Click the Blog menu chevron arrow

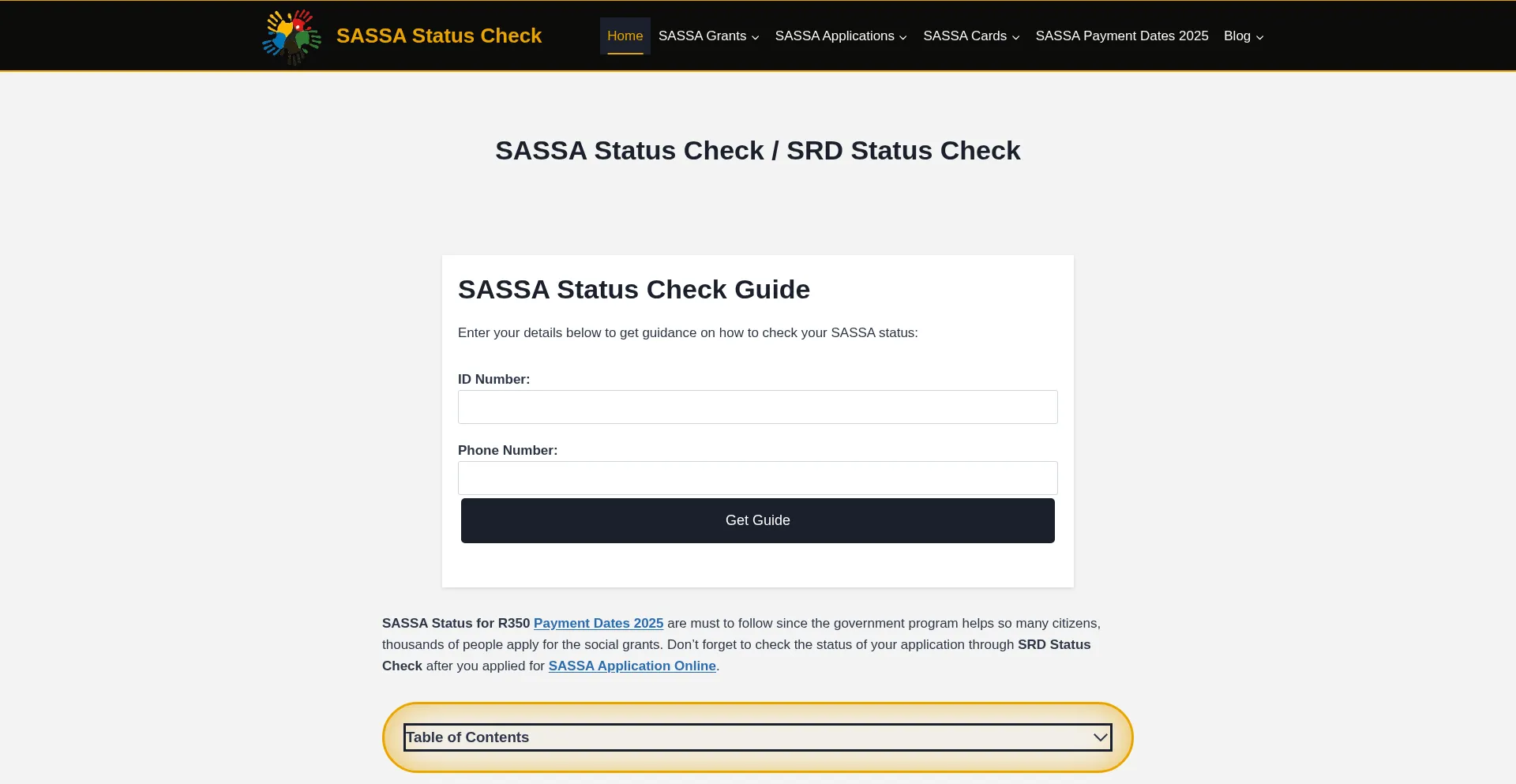1260,37
